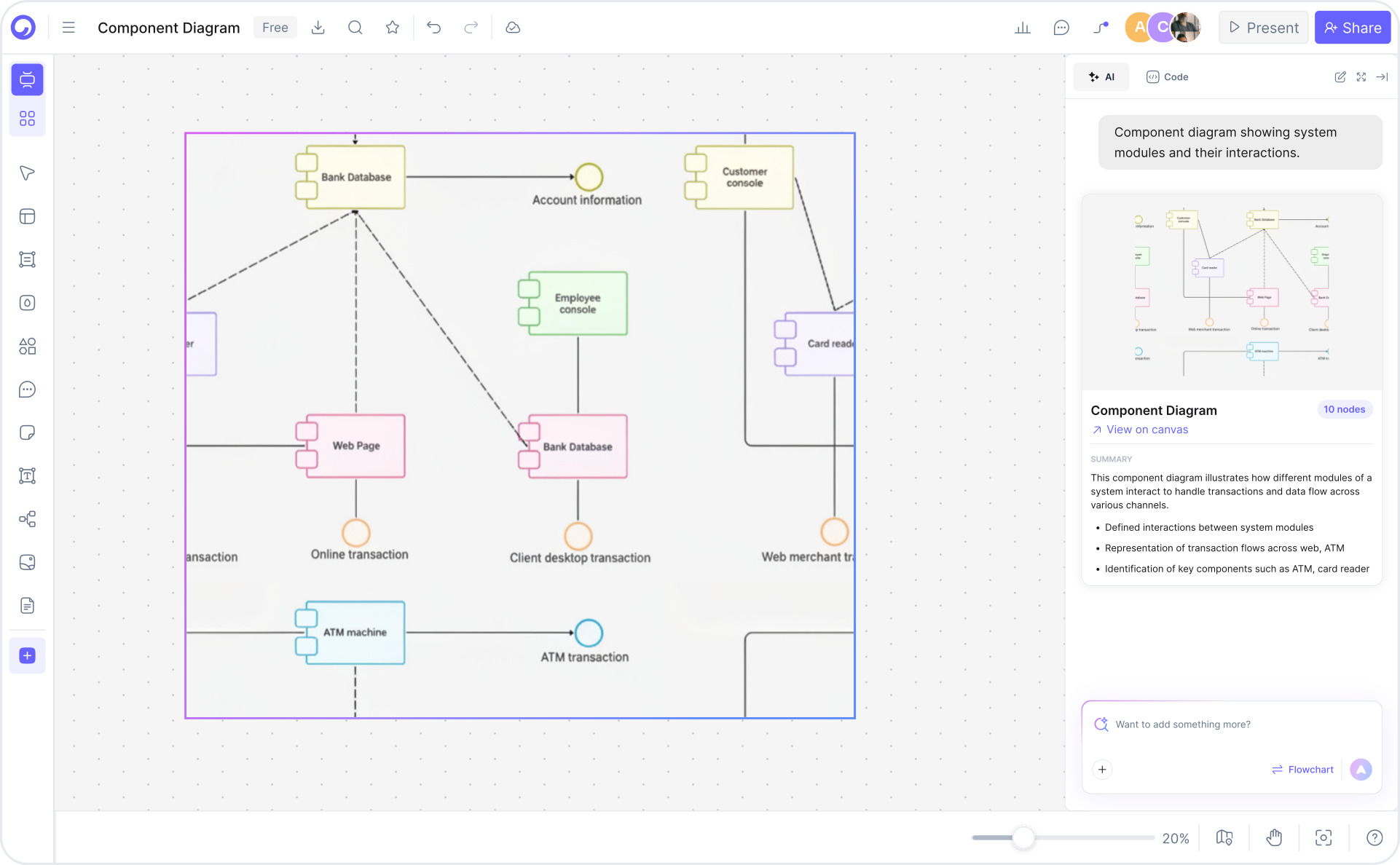Activate the hand pan tool
Screen dimensions: 1400x865
click(x=1274, y=837)
